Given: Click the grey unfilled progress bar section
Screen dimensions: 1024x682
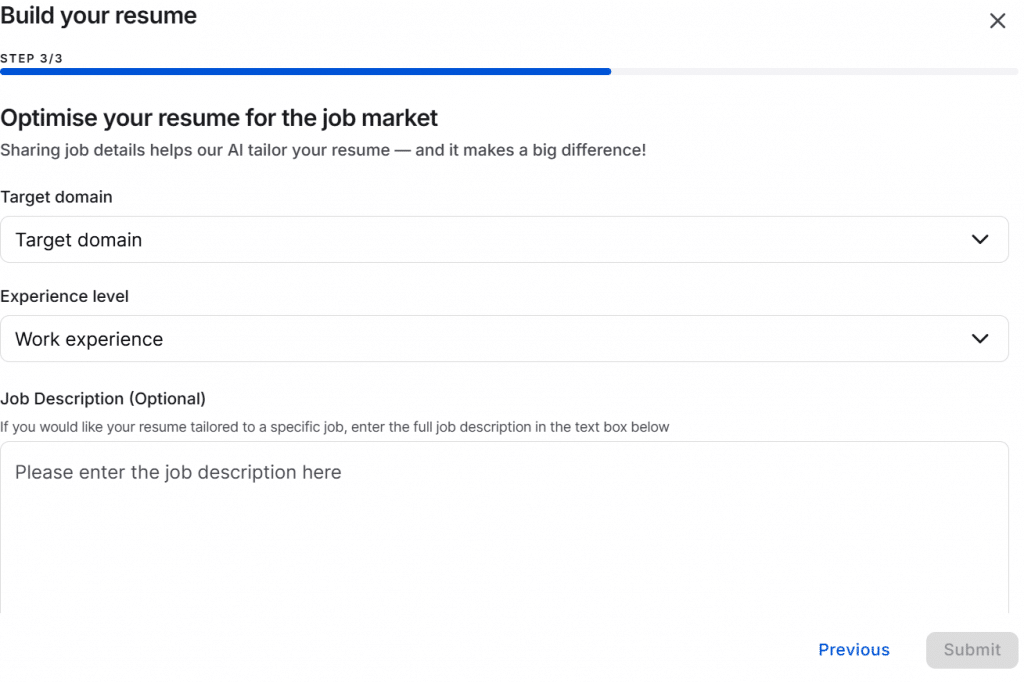Looking at the screenshot, I should click(x=814, y=72).
